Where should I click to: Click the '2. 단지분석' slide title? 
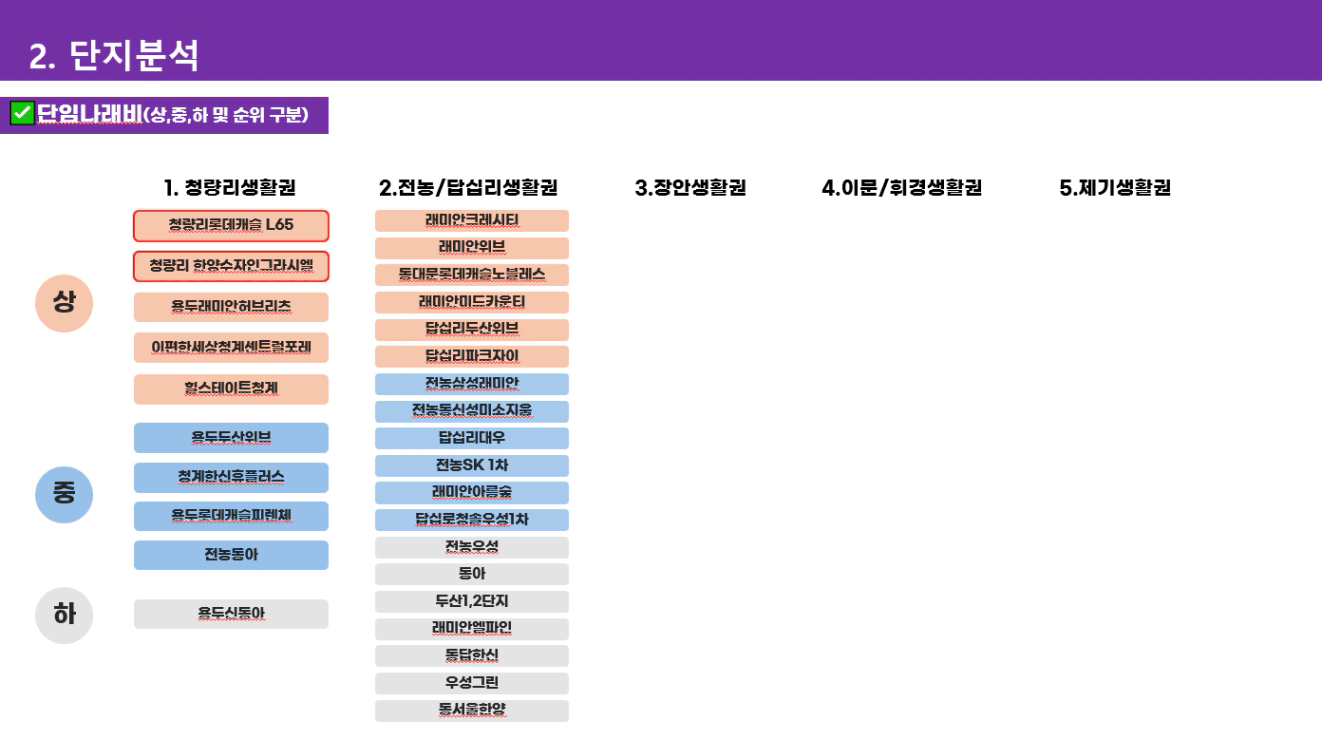[x=114, y=56]
